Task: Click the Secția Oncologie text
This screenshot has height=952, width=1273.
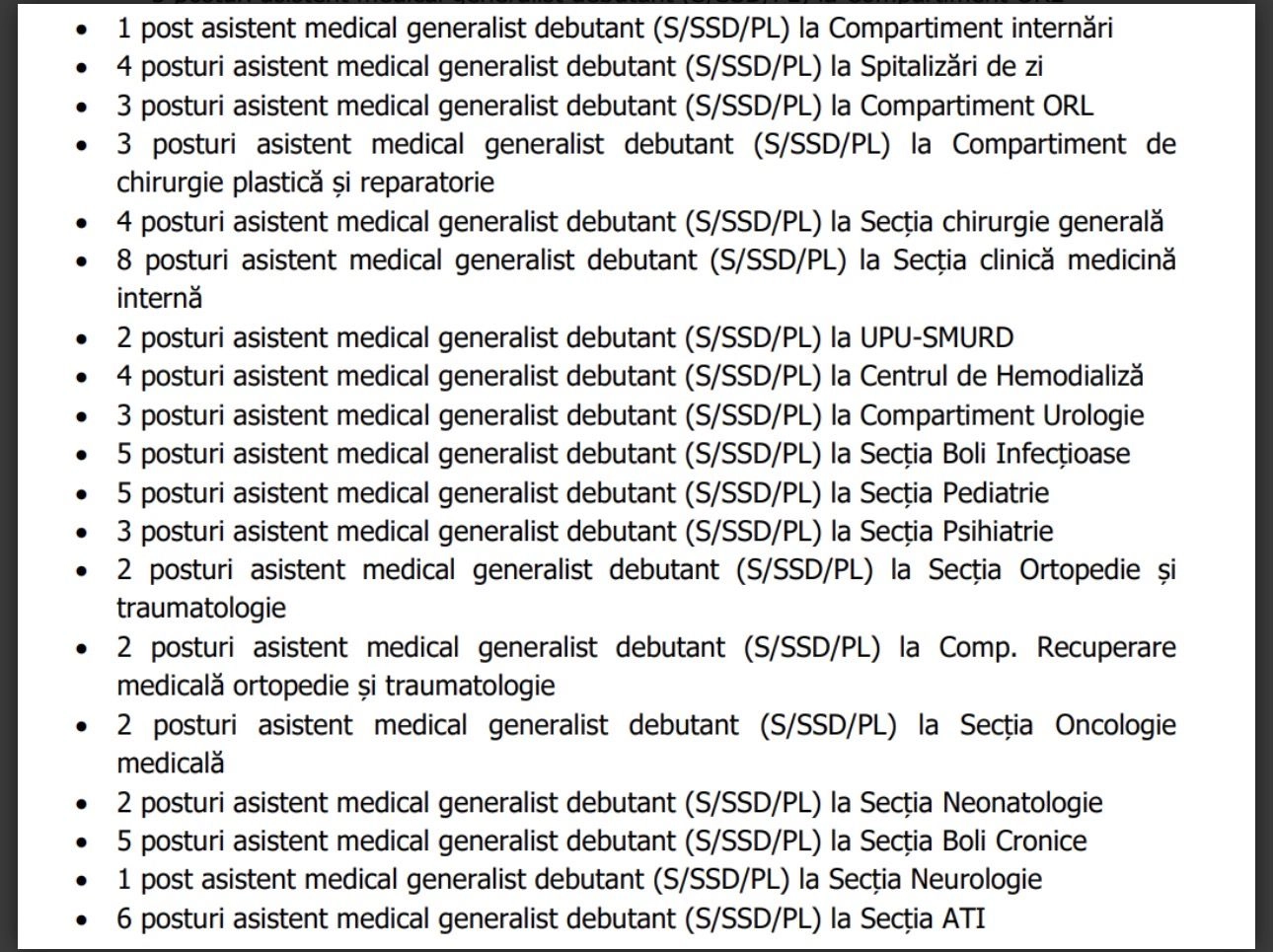Action: (1068, 725)
